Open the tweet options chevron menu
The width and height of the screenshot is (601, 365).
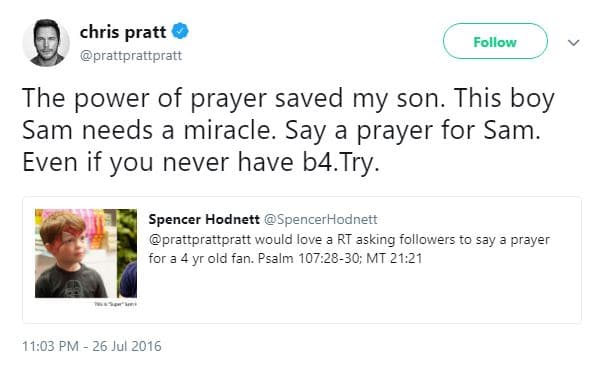point(573,43)
